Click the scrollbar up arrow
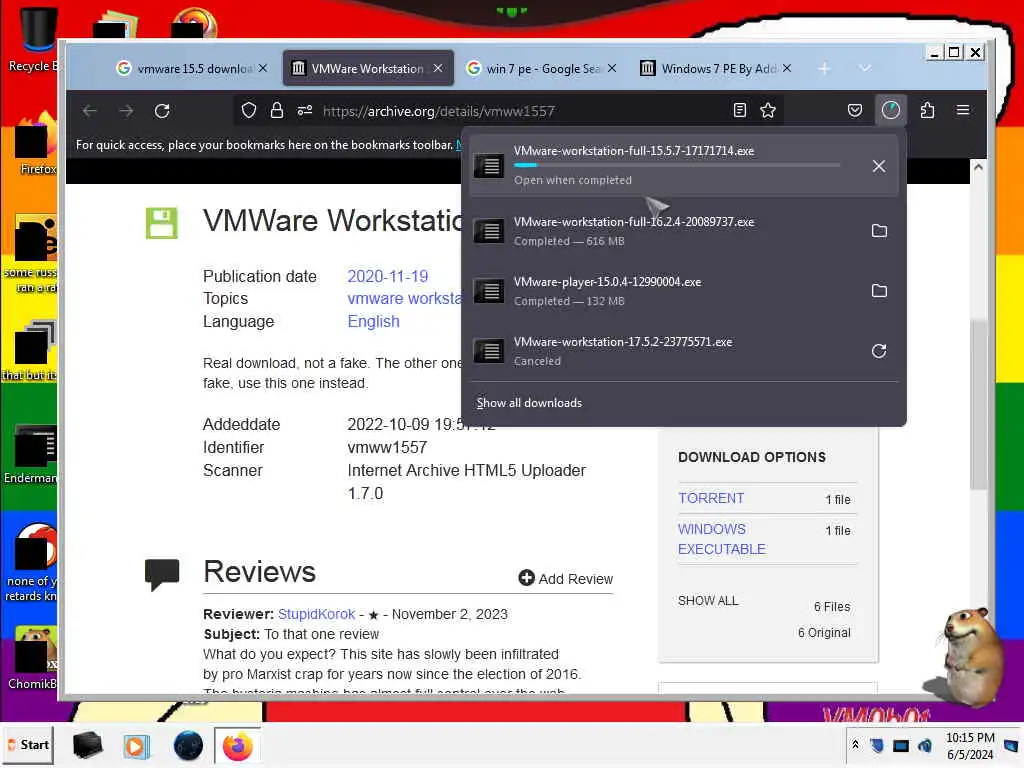 pos(978,167)
